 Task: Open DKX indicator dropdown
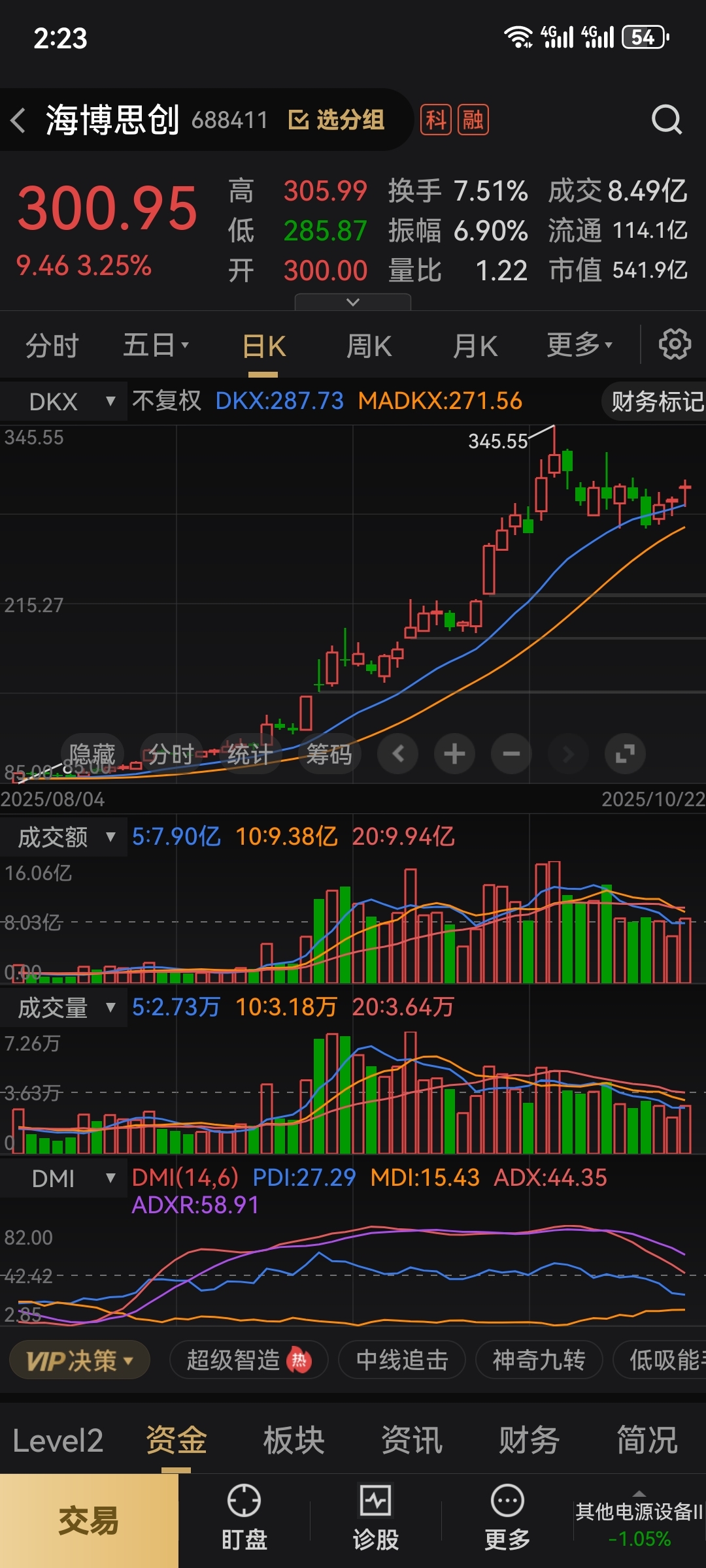tap(64, 401)
